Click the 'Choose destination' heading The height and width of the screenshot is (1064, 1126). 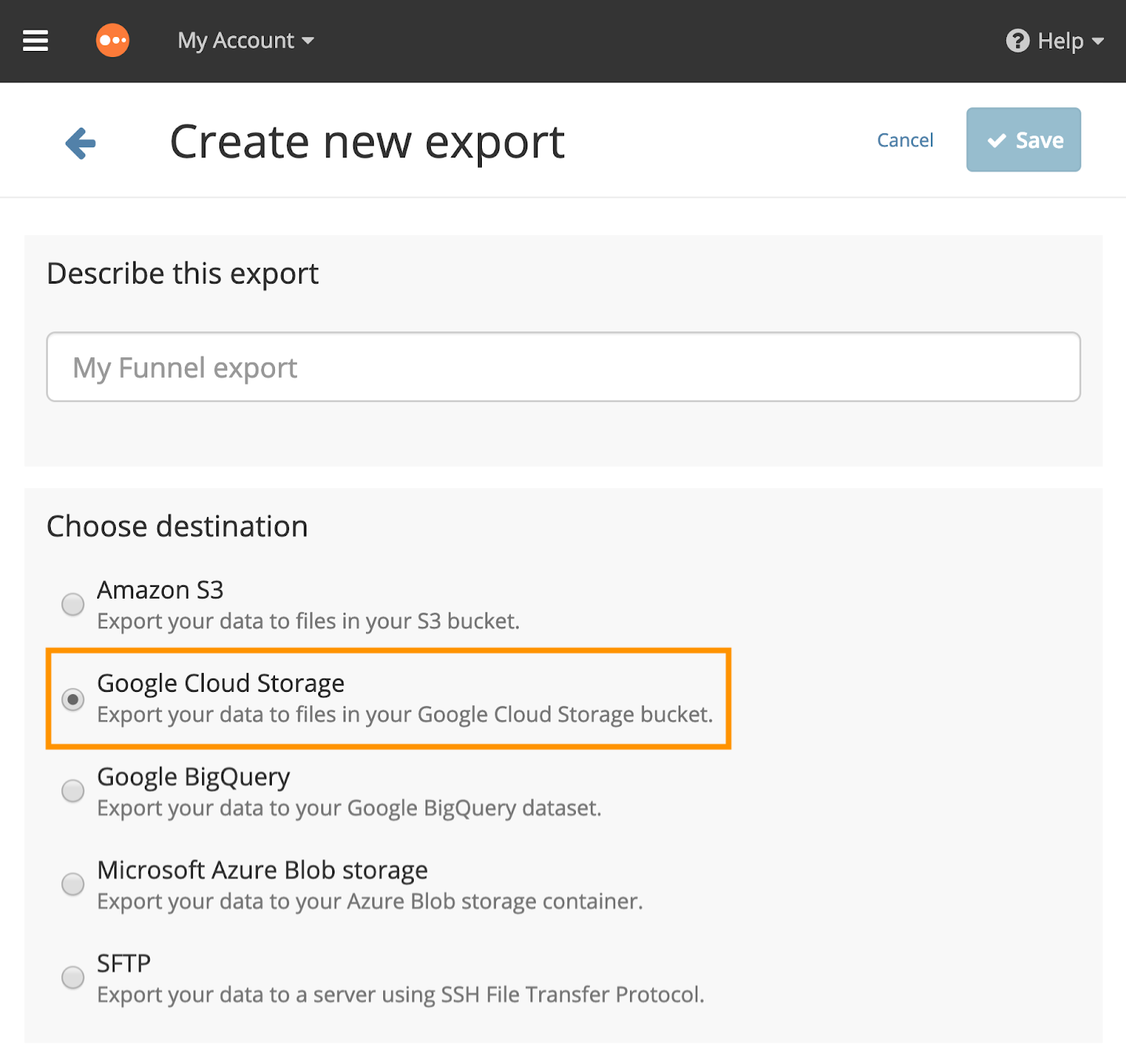click(177, 527)
